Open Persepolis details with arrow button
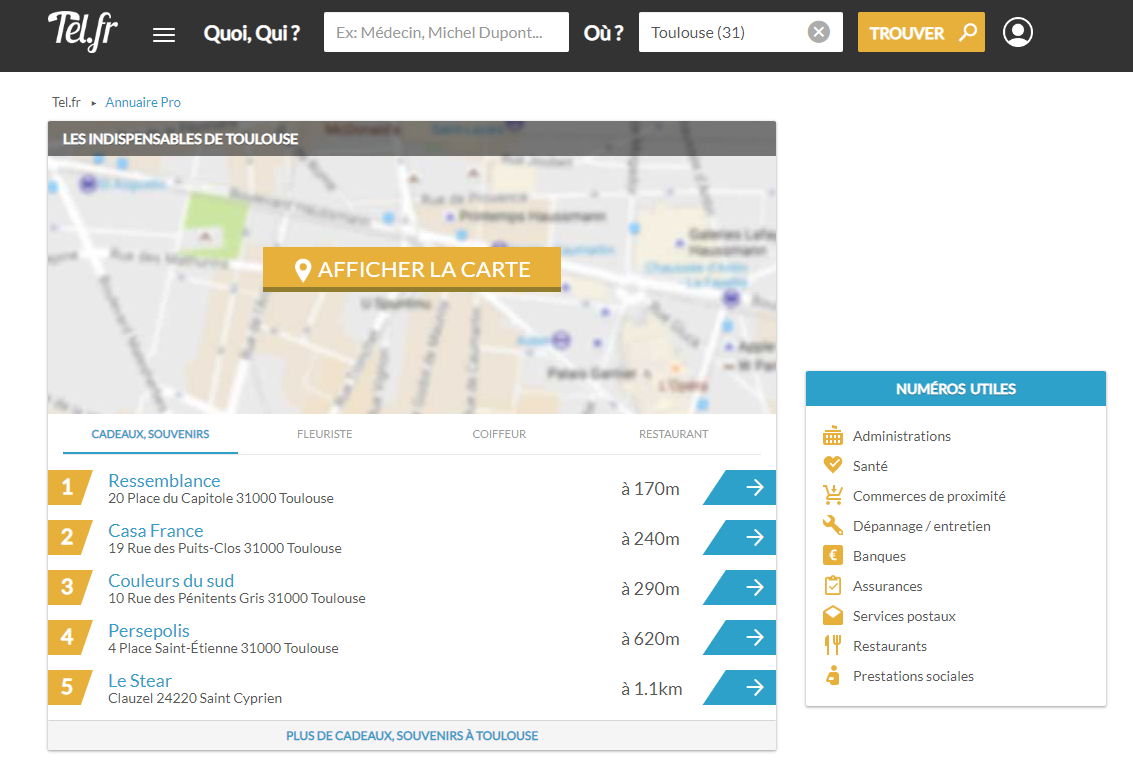1133x763 pixels. (x=747, y=638)
